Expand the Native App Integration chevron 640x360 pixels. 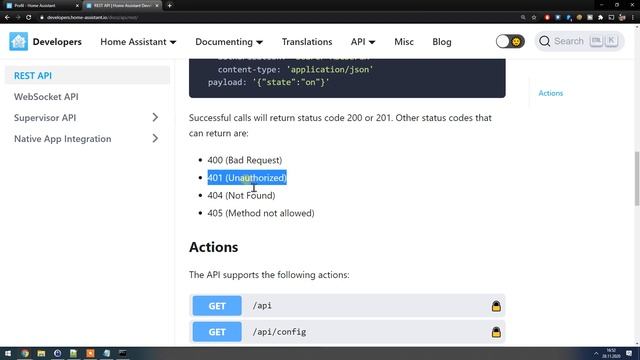tap(155, 139)
